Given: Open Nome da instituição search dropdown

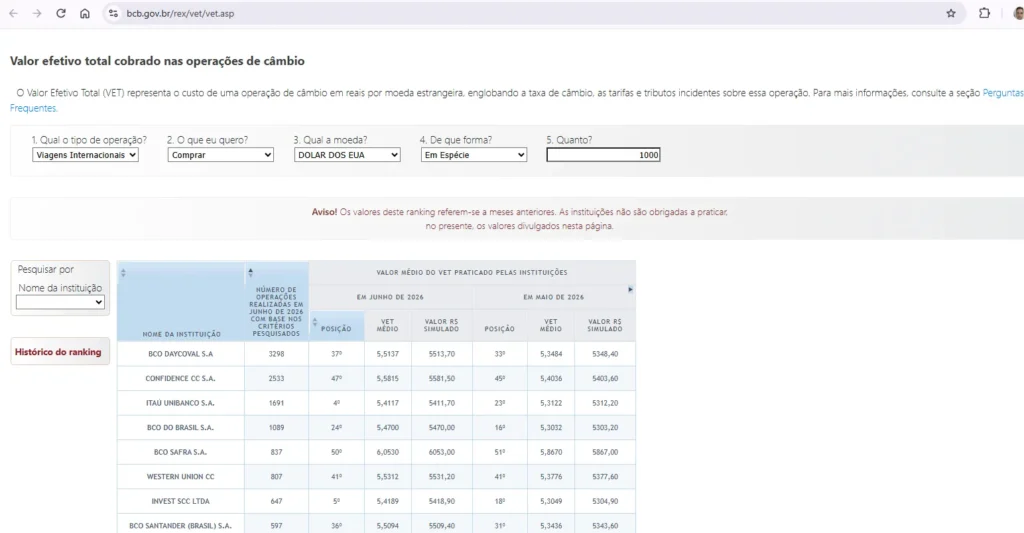Looking at the screenshot, I should pyautogui.click(x=60, y=302).
